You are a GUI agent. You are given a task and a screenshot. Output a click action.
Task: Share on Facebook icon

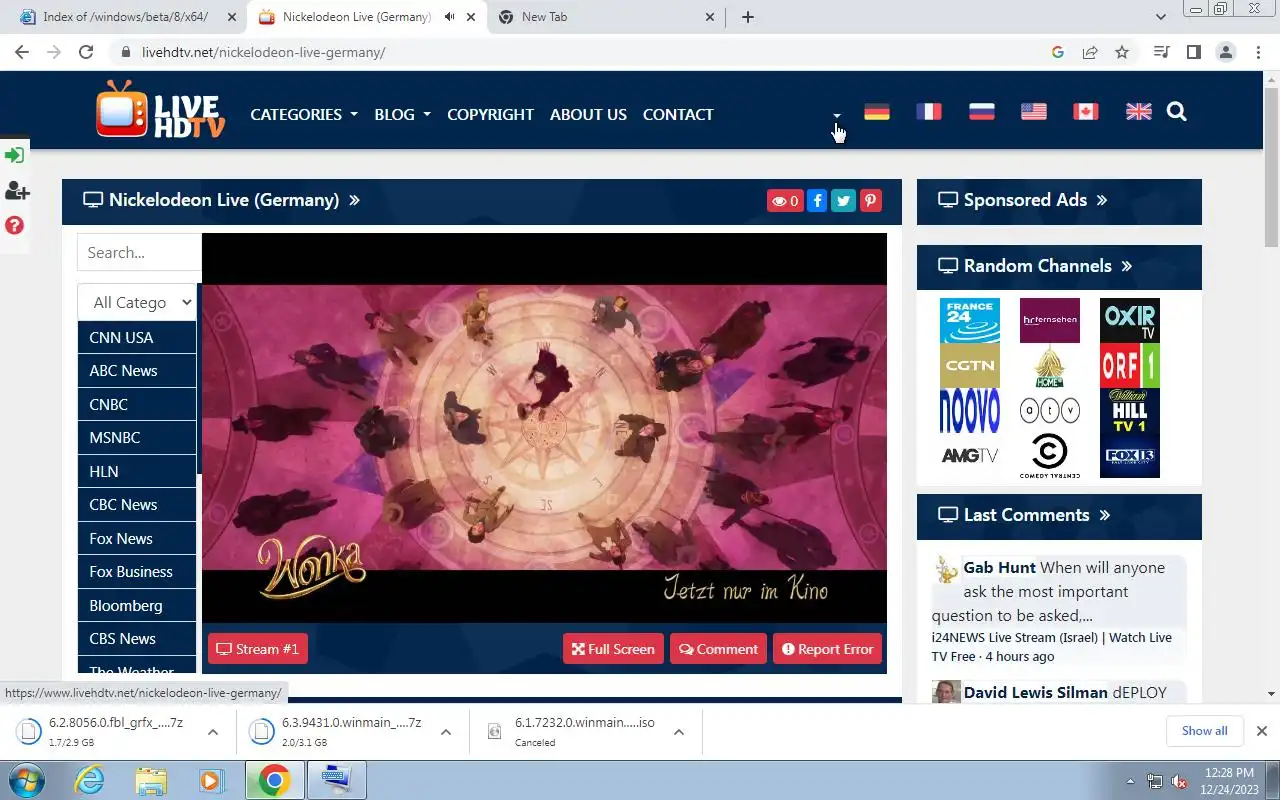(817, 201)
